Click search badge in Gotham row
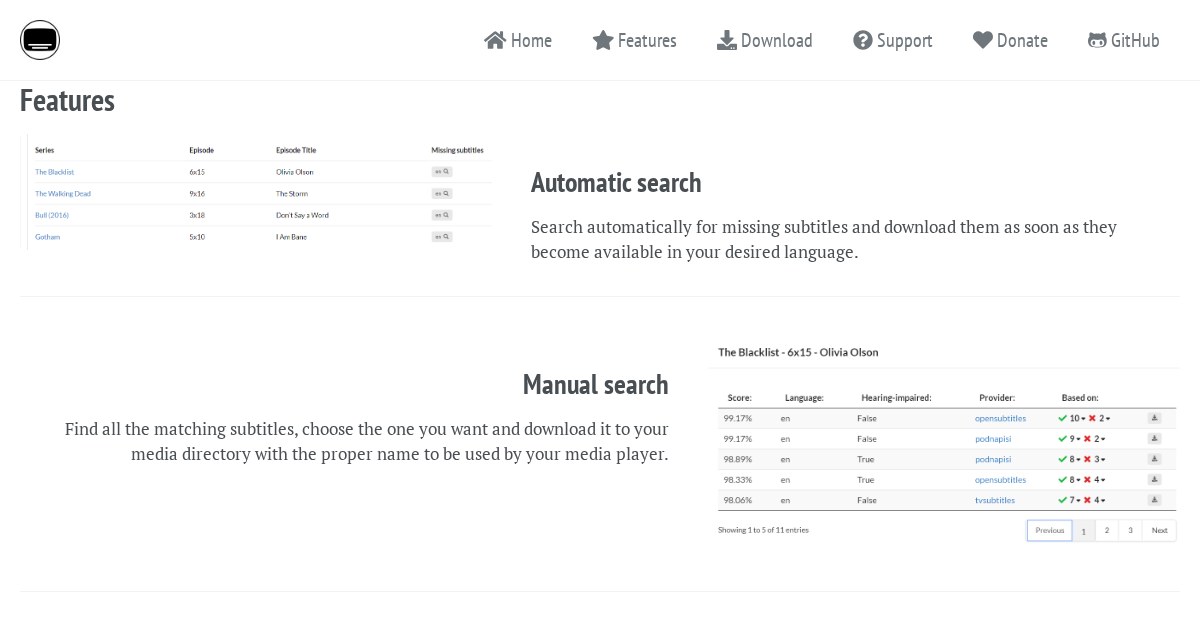 (442, 237)
